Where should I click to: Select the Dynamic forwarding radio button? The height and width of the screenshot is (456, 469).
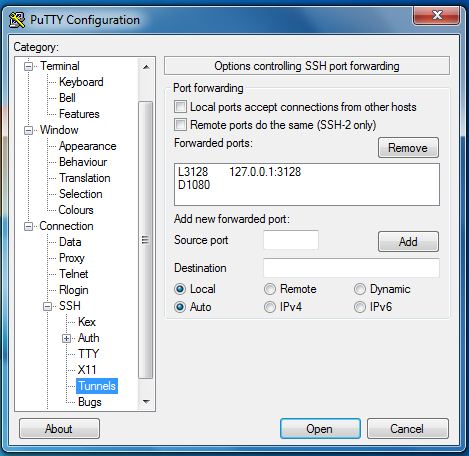(x=360, y=289)
